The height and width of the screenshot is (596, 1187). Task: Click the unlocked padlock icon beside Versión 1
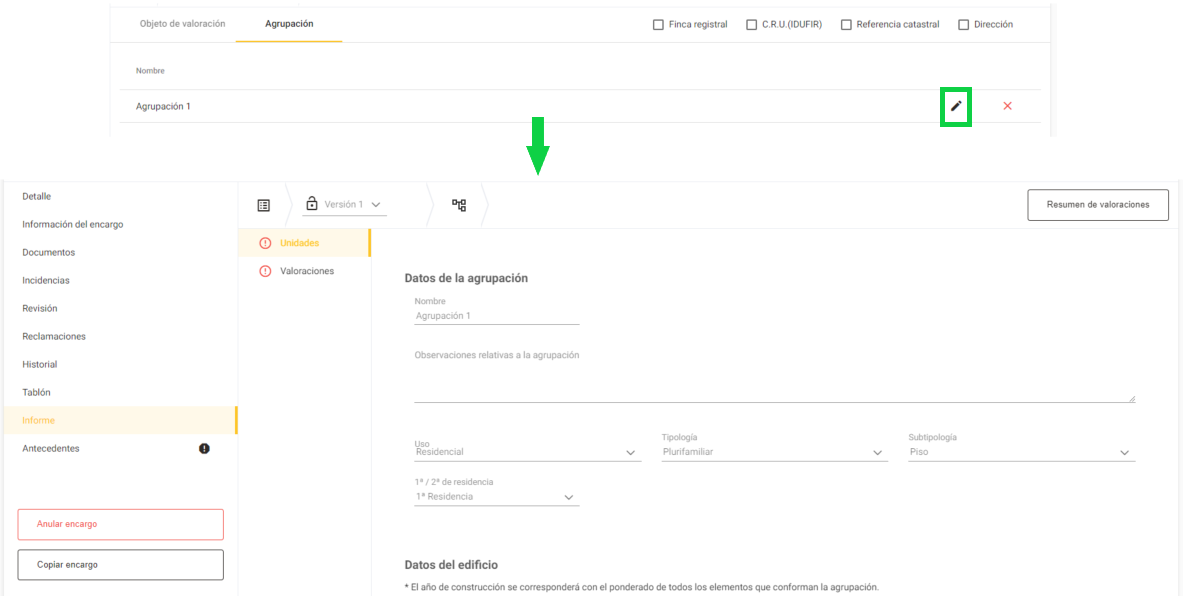coord(311,204)
